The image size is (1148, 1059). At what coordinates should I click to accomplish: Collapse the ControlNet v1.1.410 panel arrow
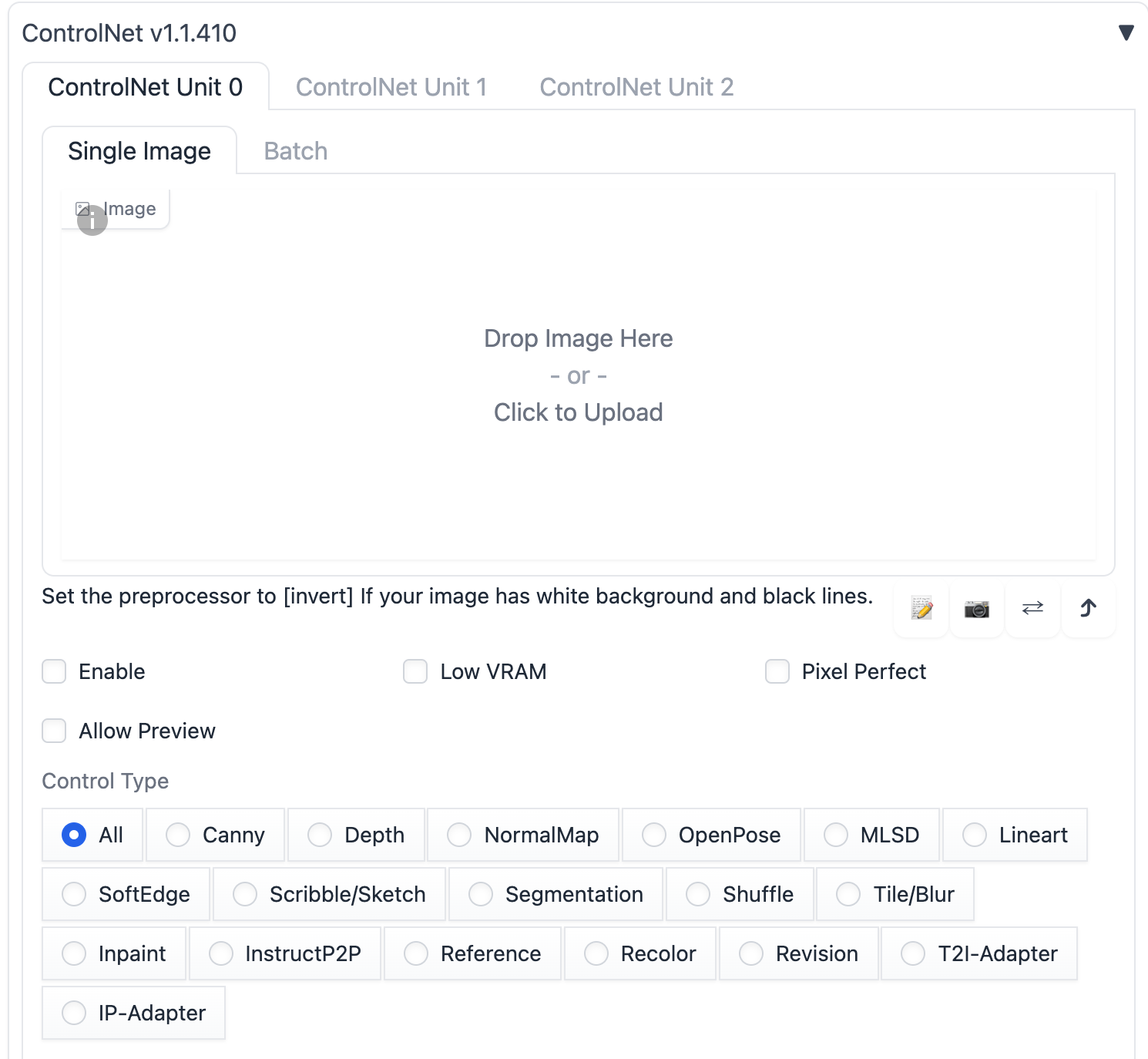(x=1126, y=33)
